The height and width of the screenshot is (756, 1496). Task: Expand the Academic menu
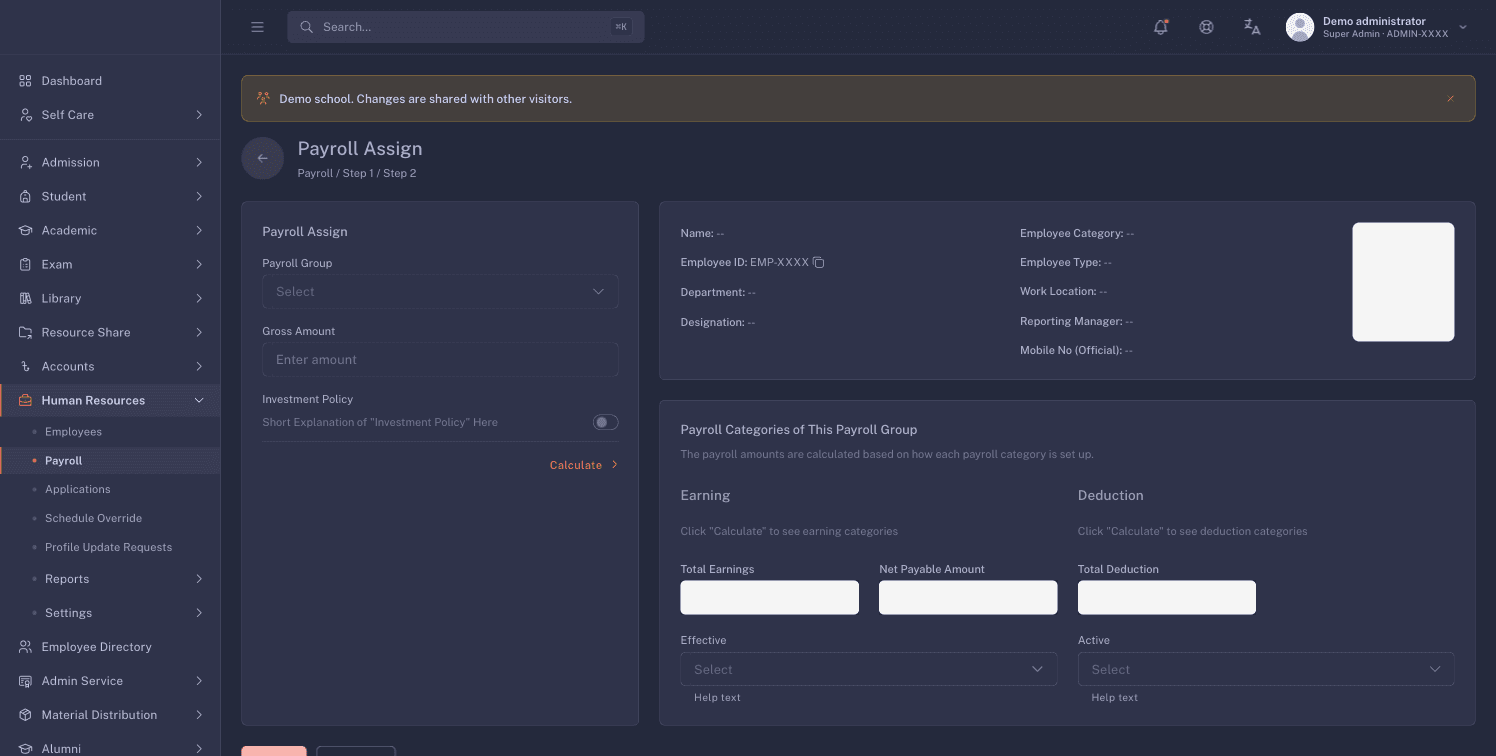(x=110, y=231)
